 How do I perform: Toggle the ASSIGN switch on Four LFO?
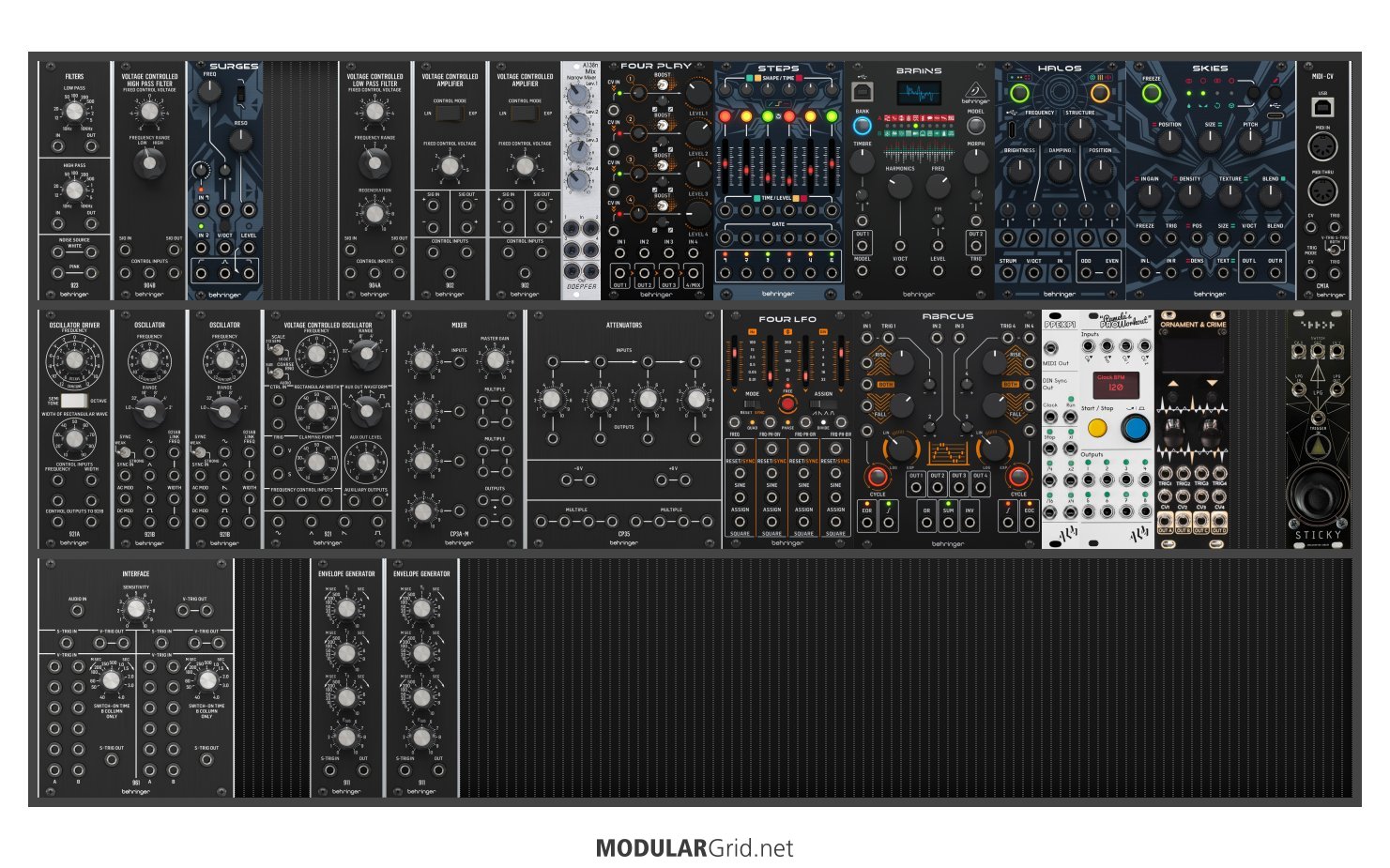click(823, 404)
